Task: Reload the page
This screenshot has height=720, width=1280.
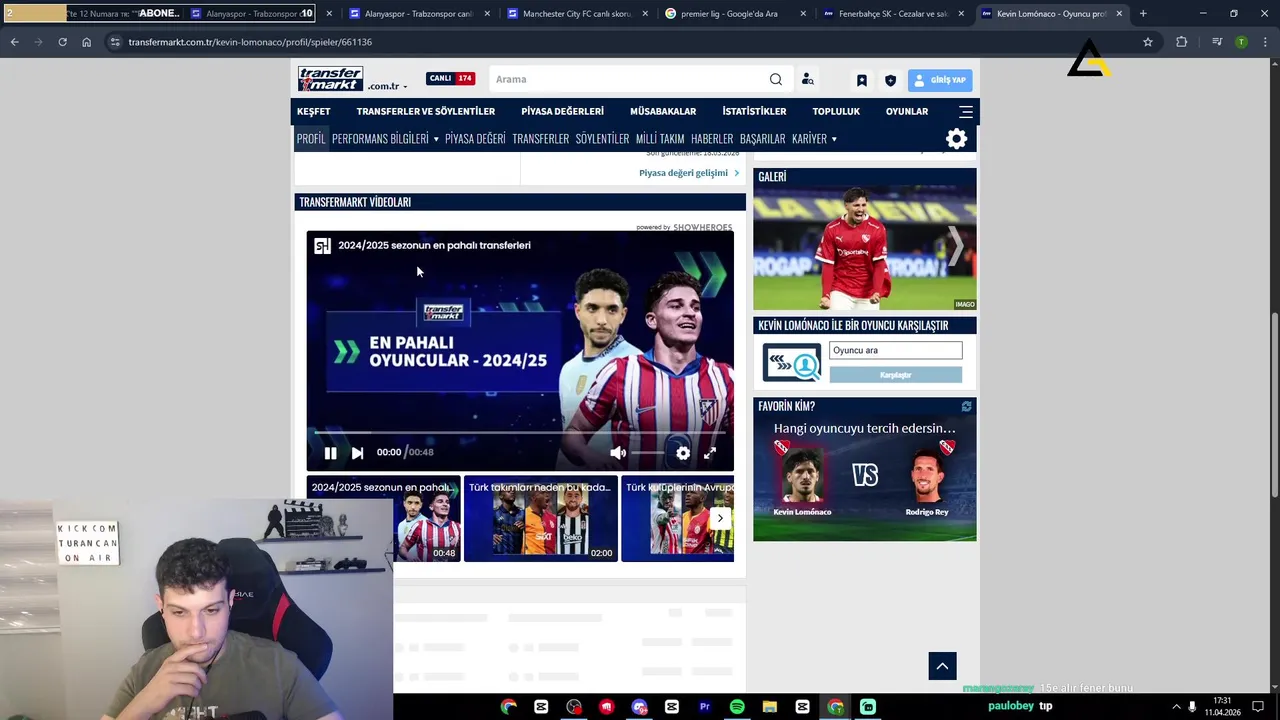Action: click(62, 42)
